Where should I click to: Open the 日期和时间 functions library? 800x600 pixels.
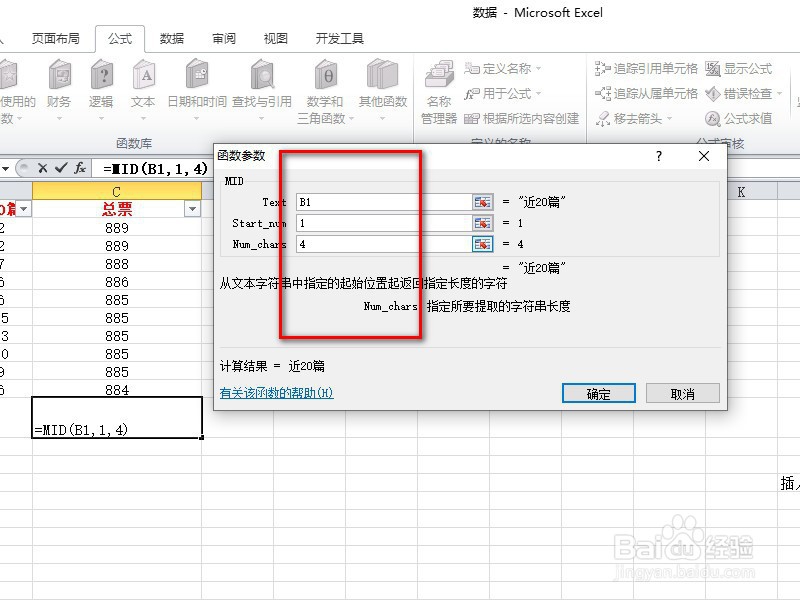pos(197,89)
